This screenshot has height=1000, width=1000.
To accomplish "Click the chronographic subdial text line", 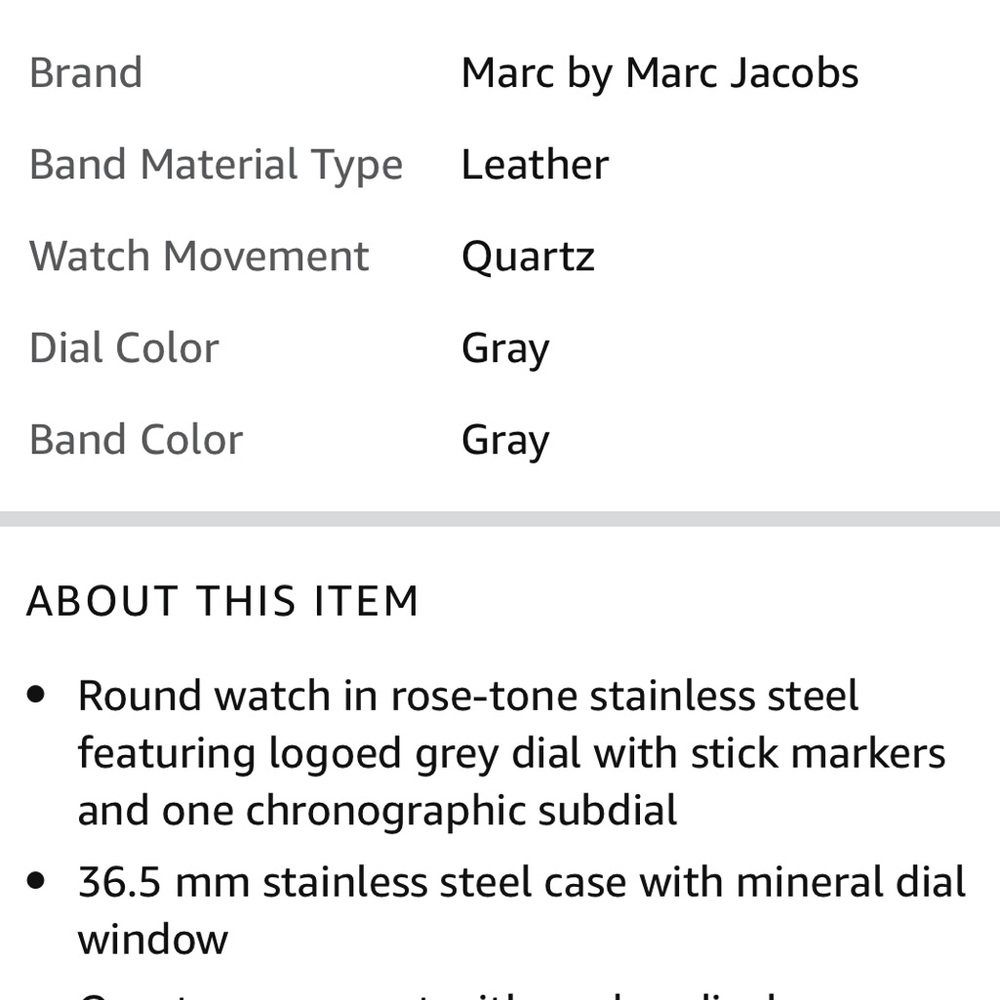I will [377, 811].
